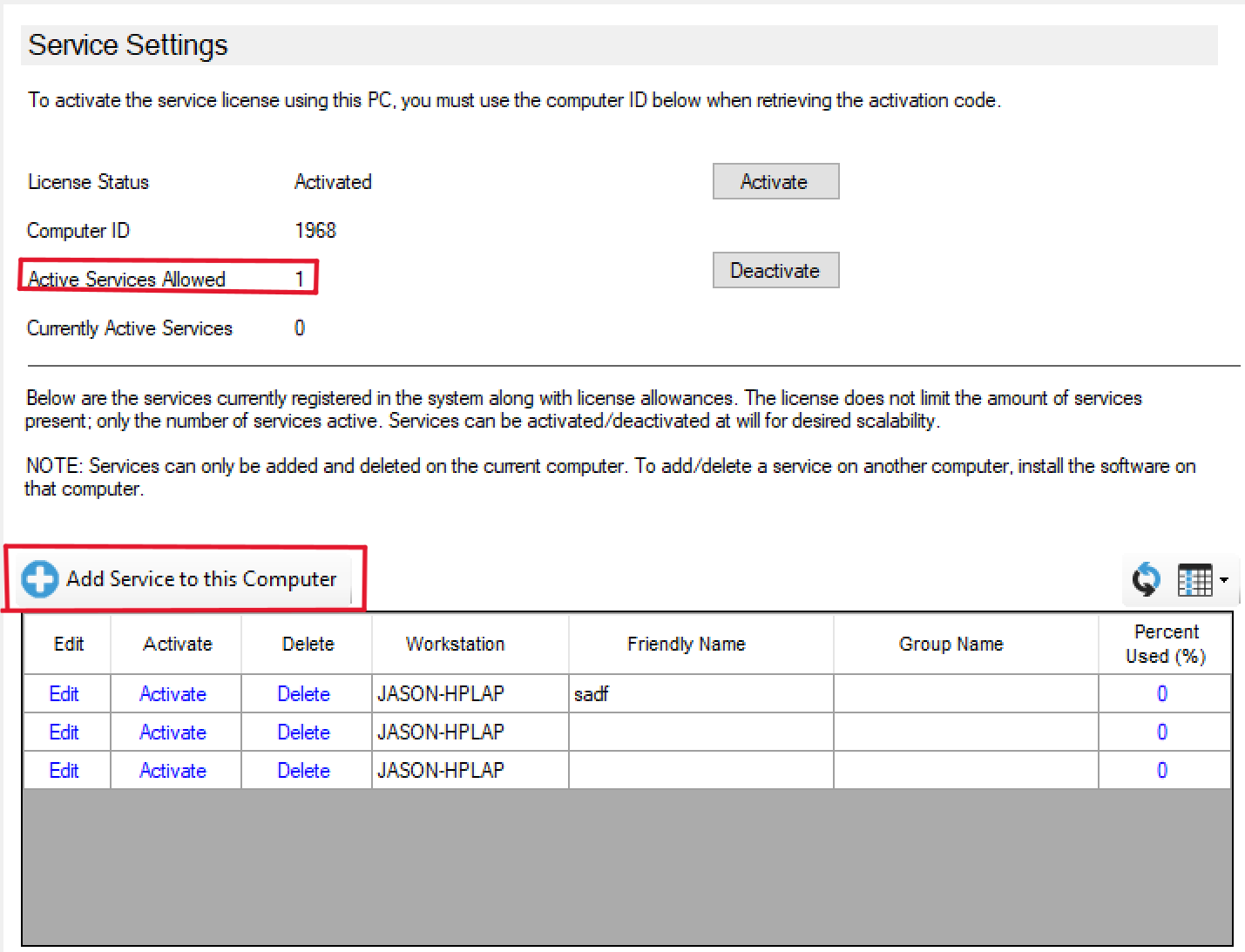Activate the second JASON-HPLAP service

click(x=173, y=733)
